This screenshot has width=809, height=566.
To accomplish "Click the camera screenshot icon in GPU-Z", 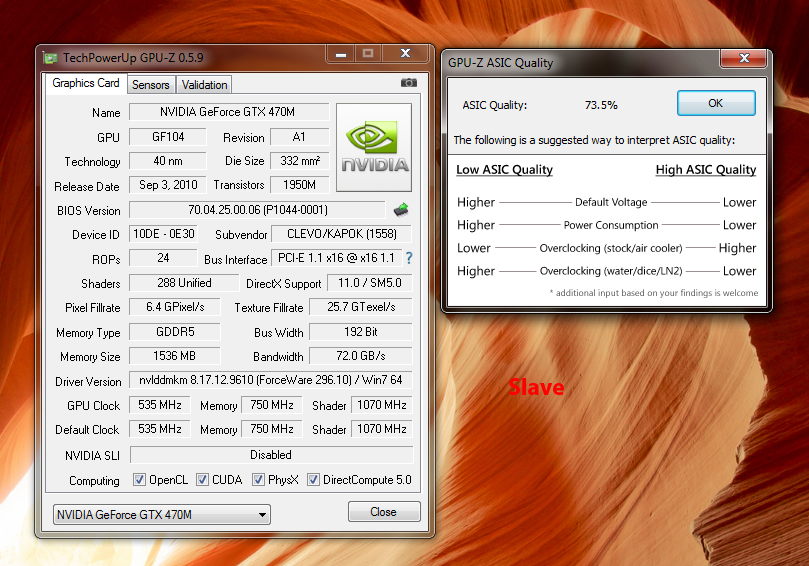I will point(409,83).
